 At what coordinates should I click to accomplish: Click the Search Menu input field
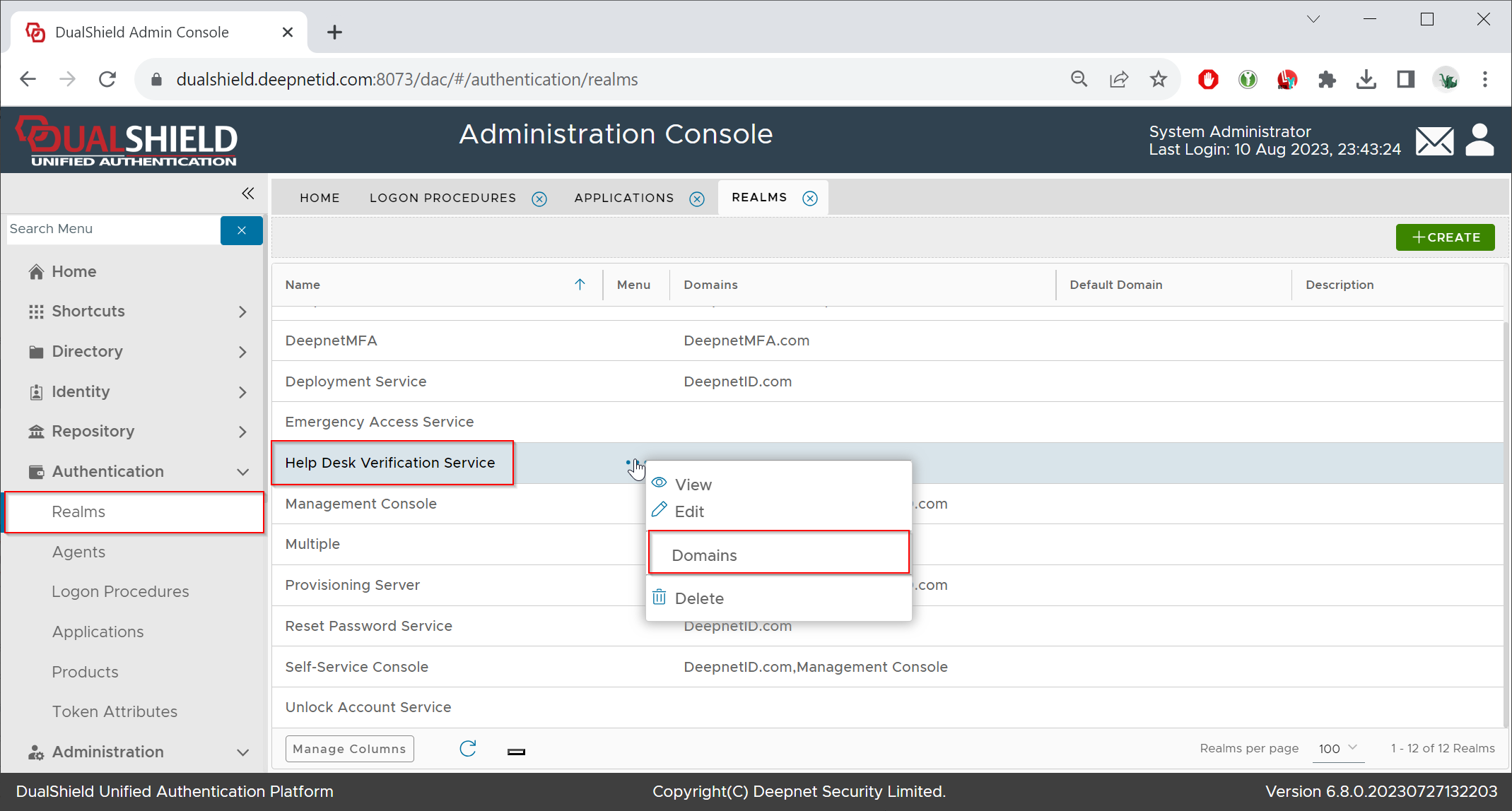pos(113,229)
